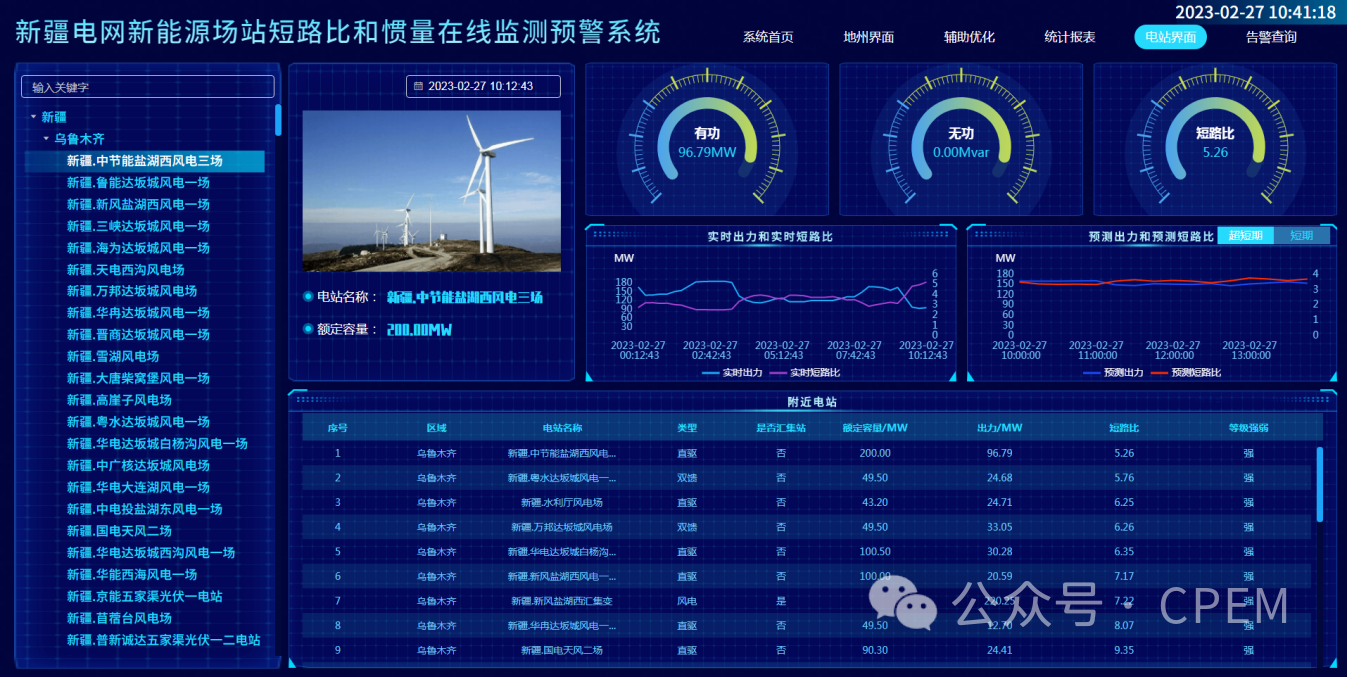Select 新疆.晋商达坂城风电一场 station
Screen dimensions: 1347x677
tap(138, 335)
